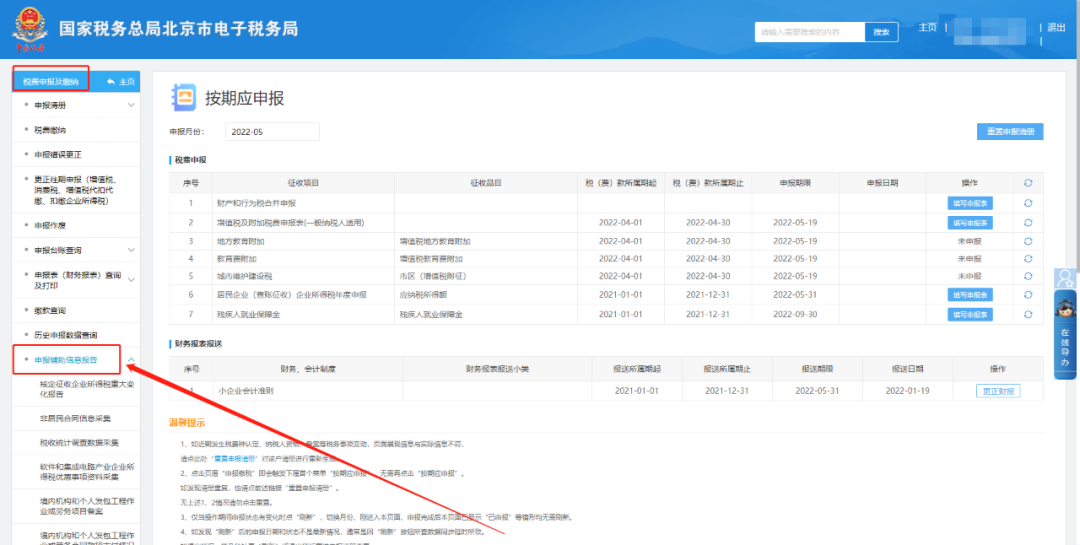Expand the 申报清册 menu chevron
This screenshot has width=1080, height=545.
[131, 105]
